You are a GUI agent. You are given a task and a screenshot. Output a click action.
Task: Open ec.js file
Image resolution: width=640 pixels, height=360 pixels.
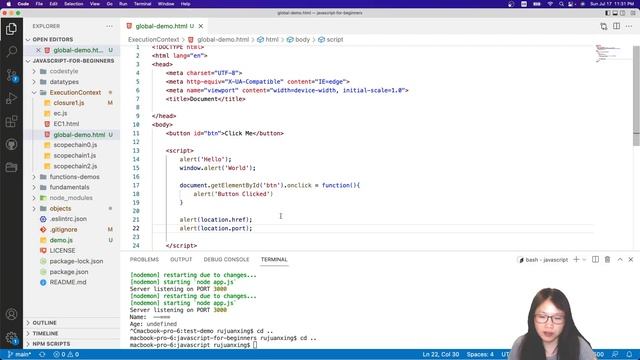(x=60, y=113)
